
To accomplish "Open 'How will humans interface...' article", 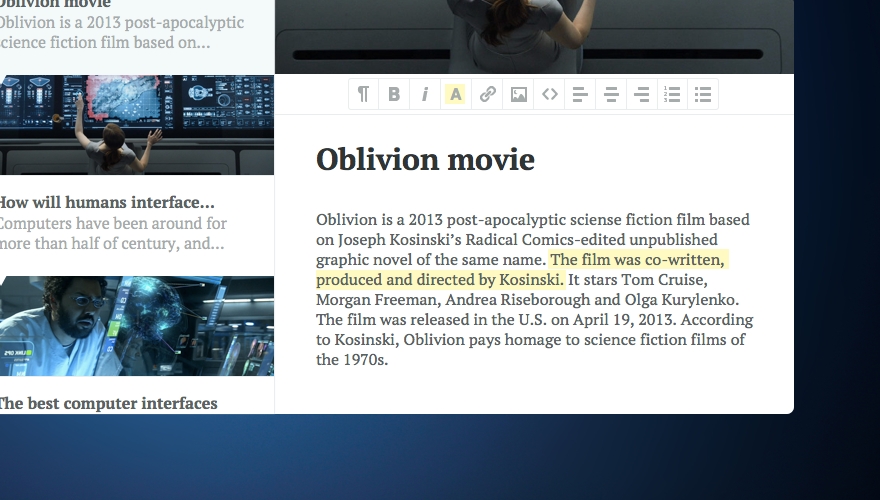I will point(105,202).
